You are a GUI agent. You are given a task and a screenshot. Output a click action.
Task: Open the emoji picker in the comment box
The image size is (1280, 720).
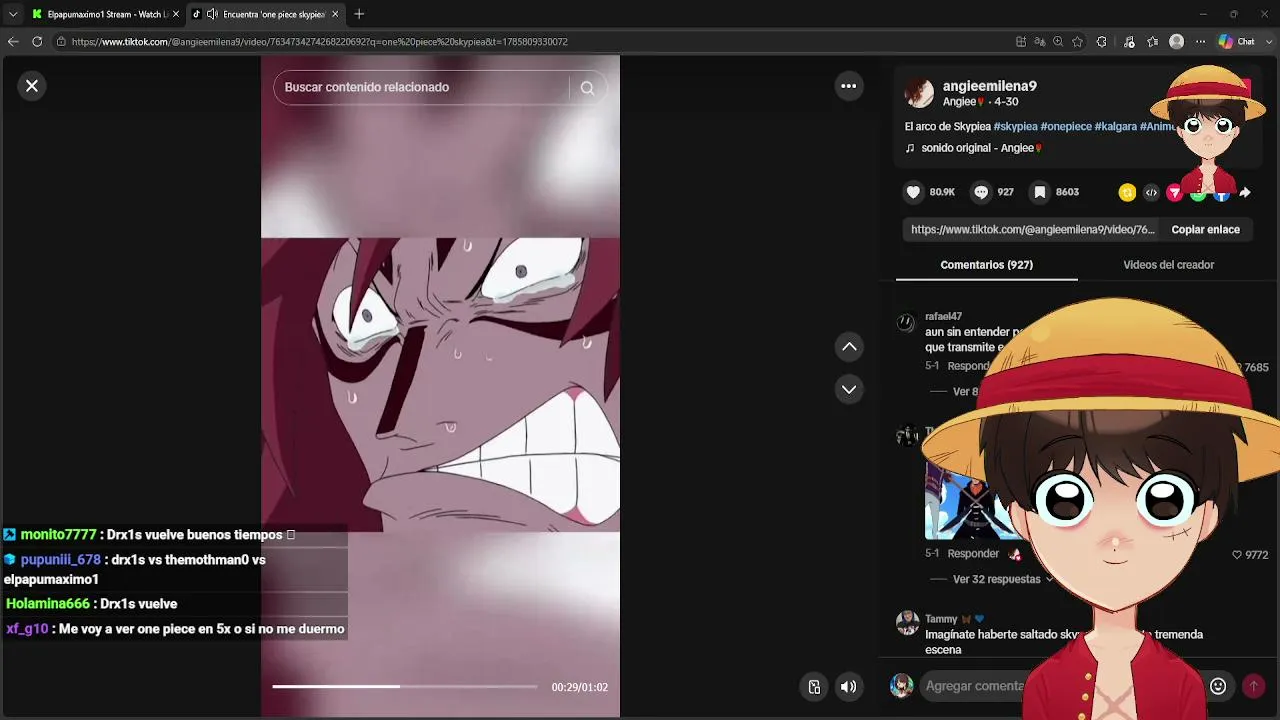click(1218, 686)
